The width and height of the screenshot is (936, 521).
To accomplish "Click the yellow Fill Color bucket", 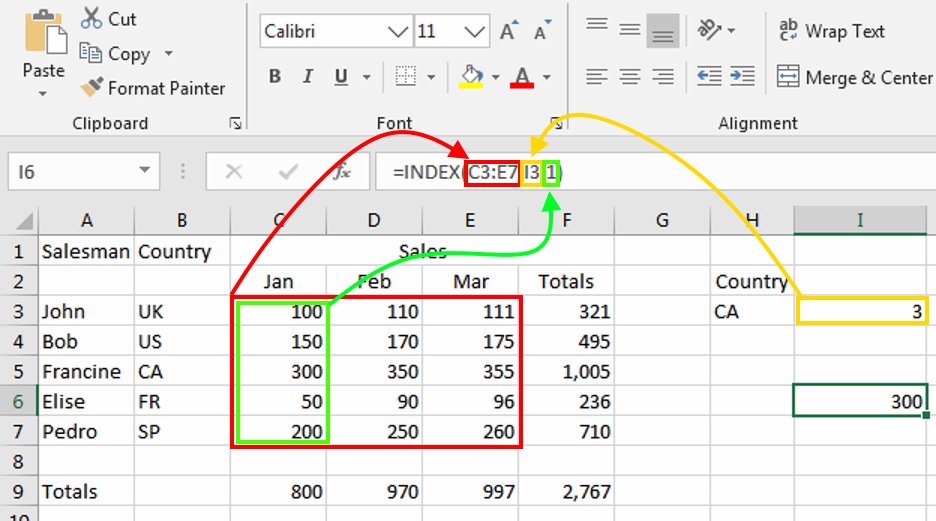I will coord(470,76).
